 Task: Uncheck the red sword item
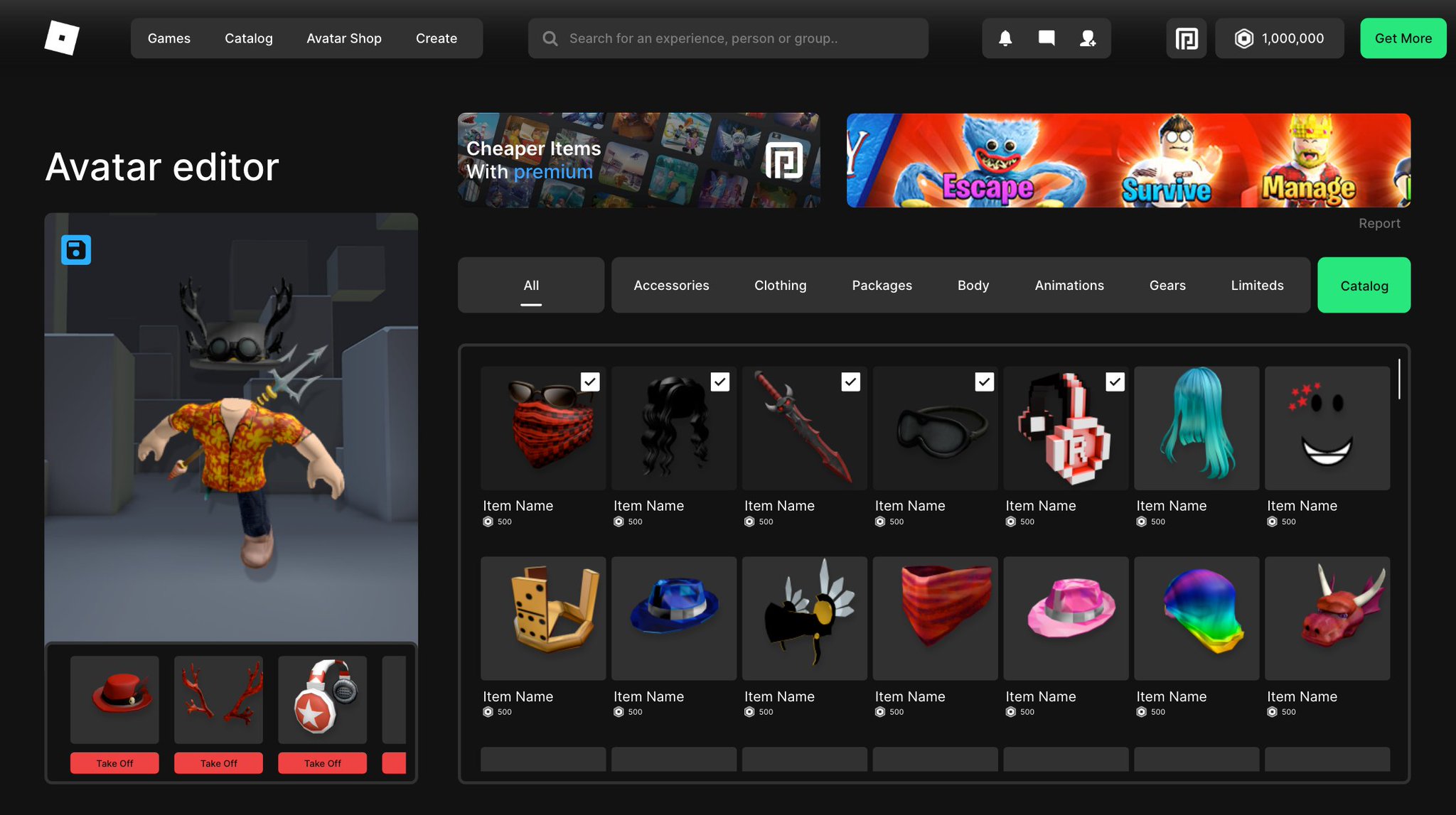pos(851,382)
